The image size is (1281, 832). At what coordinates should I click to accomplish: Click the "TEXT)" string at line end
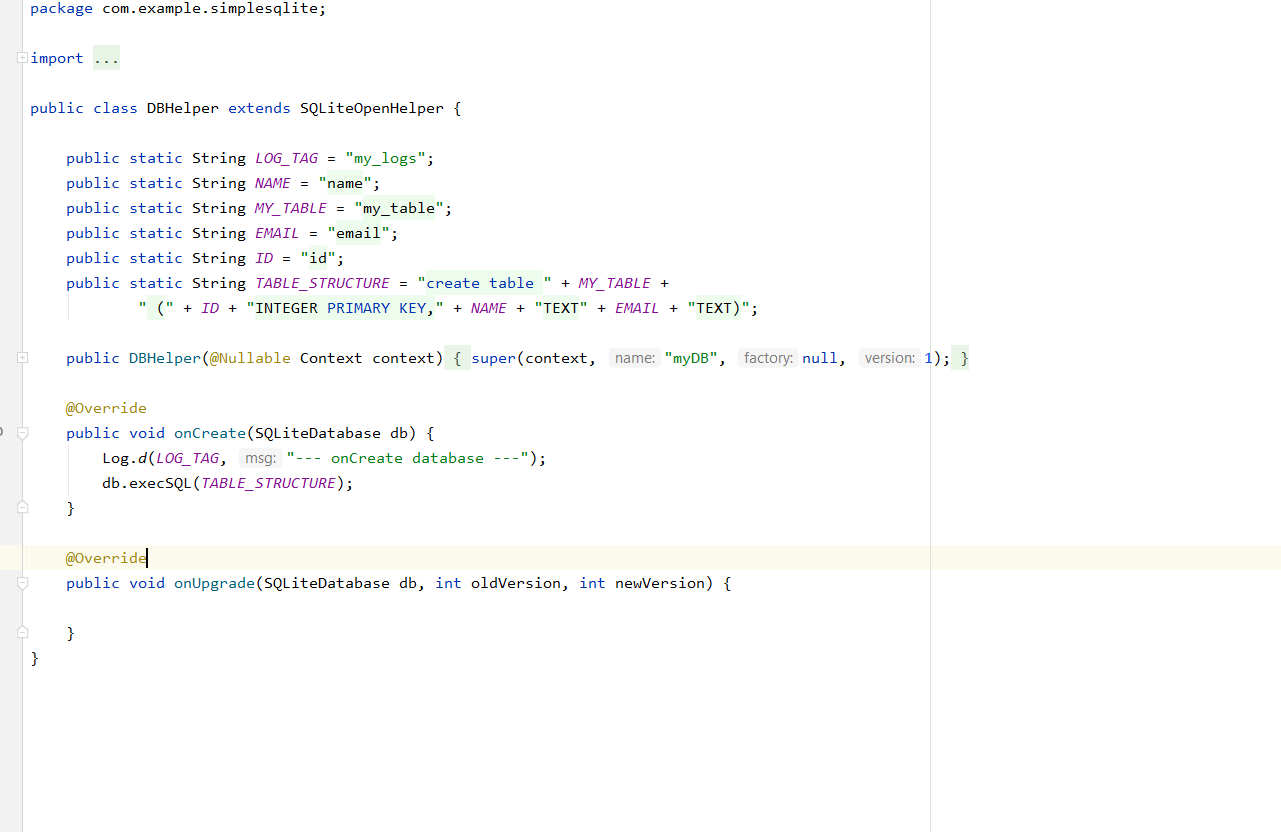tap(718, 308)
